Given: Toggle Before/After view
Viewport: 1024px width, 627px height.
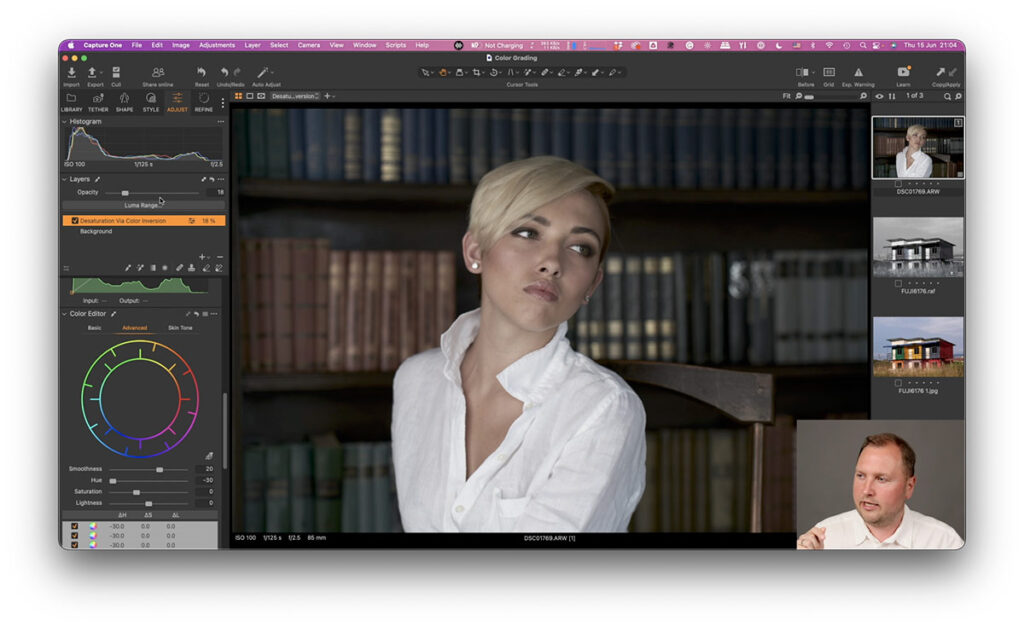Looking at the screenshot, I should 803,72.
